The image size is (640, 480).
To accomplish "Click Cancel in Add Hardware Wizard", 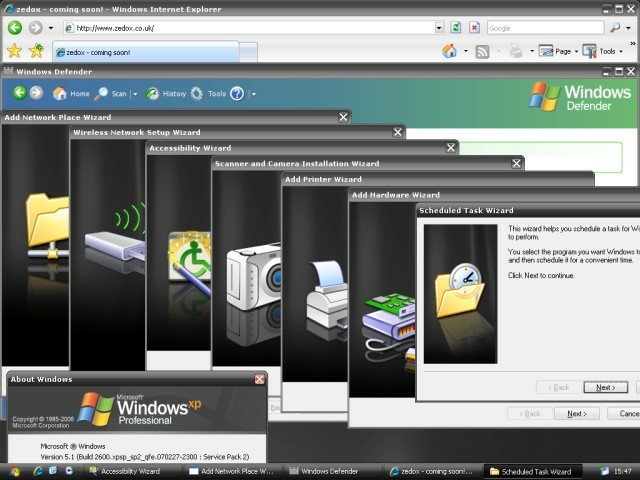I will (x=624, y=413).
